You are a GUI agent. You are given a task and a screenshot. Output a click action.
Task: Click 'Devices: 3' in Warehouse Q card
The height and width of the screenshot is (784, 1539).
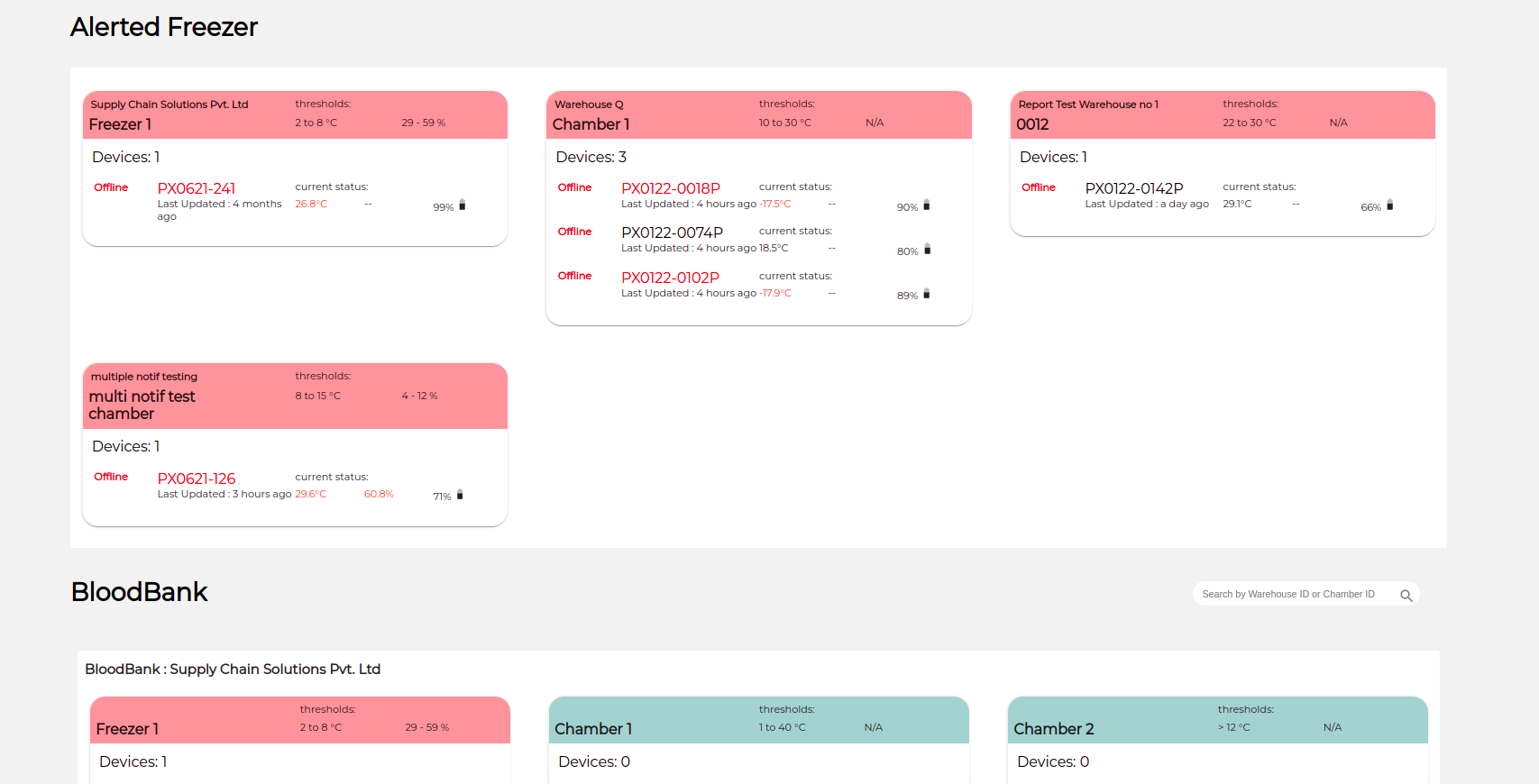pos(591,158)
